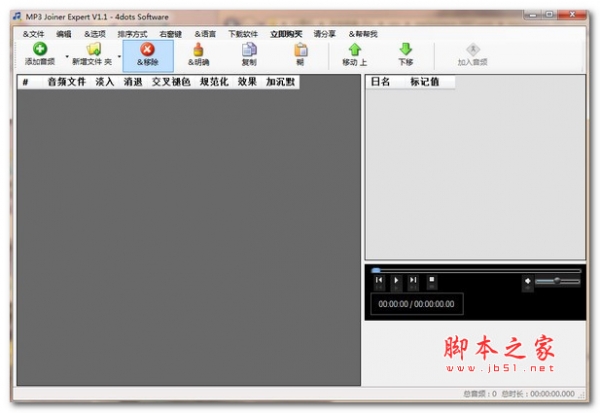The image size is (600, 413).
Task: Open the &文件 (File) menu
Action: click(33, 34)
